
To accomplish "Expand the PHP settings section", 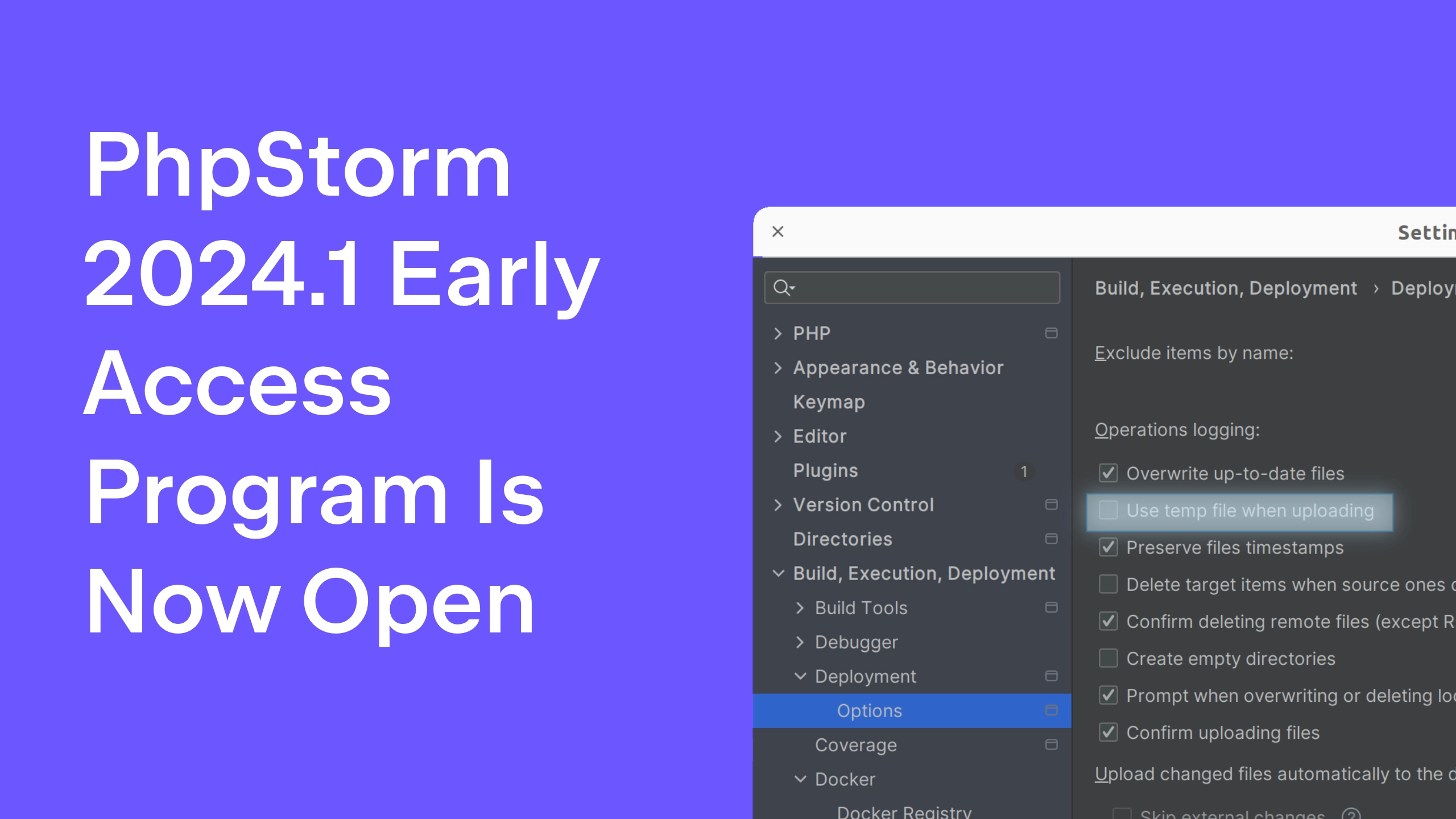I will (779, 333).
